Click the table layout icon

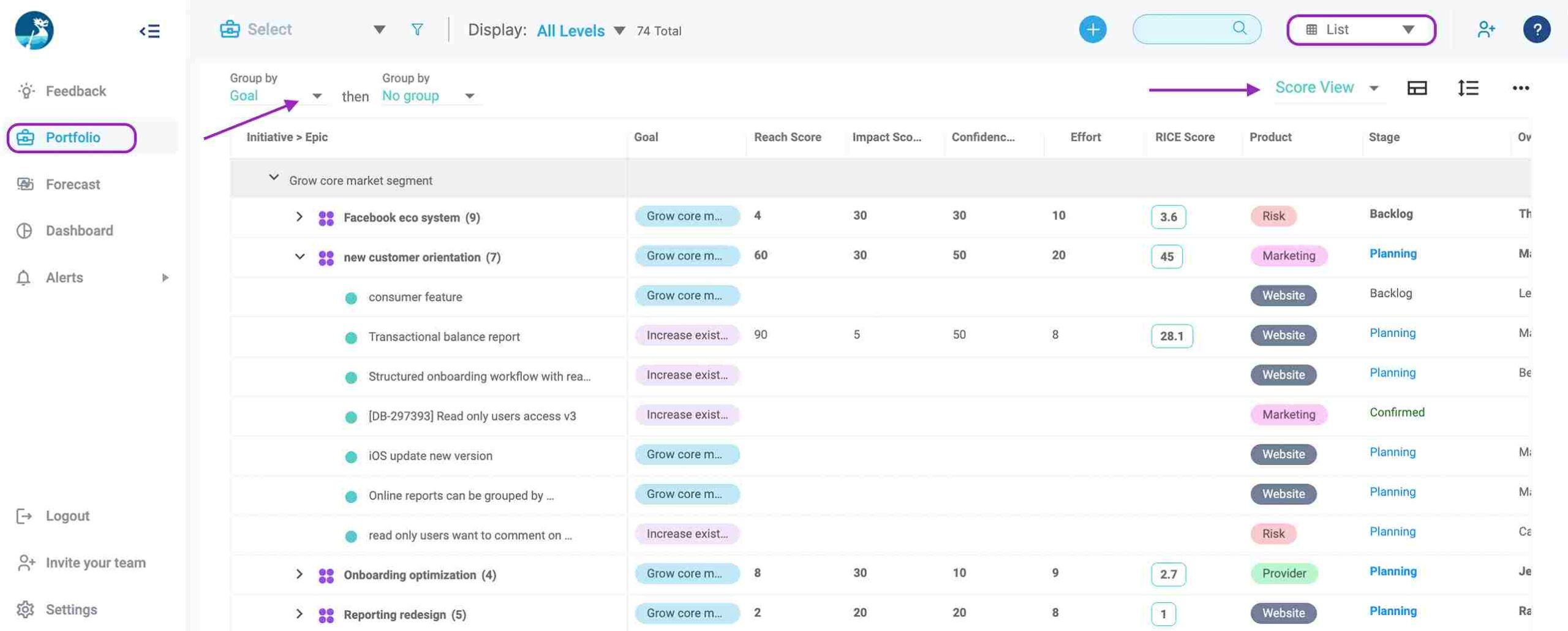[1417, 88]
